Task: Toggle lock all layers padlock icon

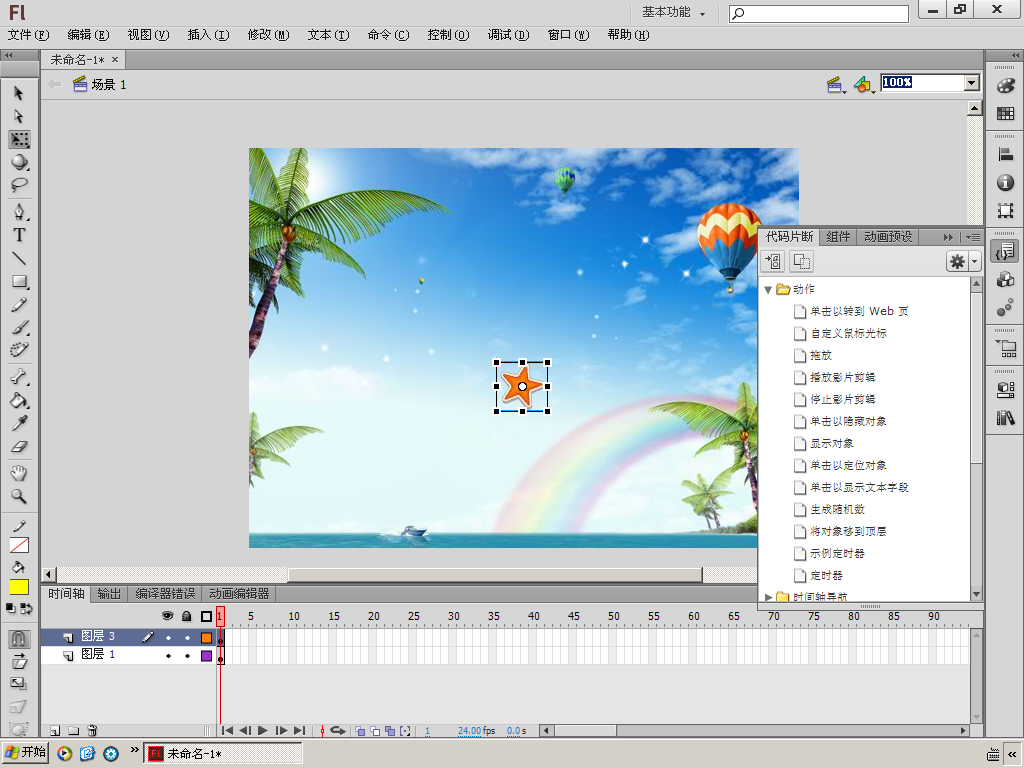Action: coord(187,616)
